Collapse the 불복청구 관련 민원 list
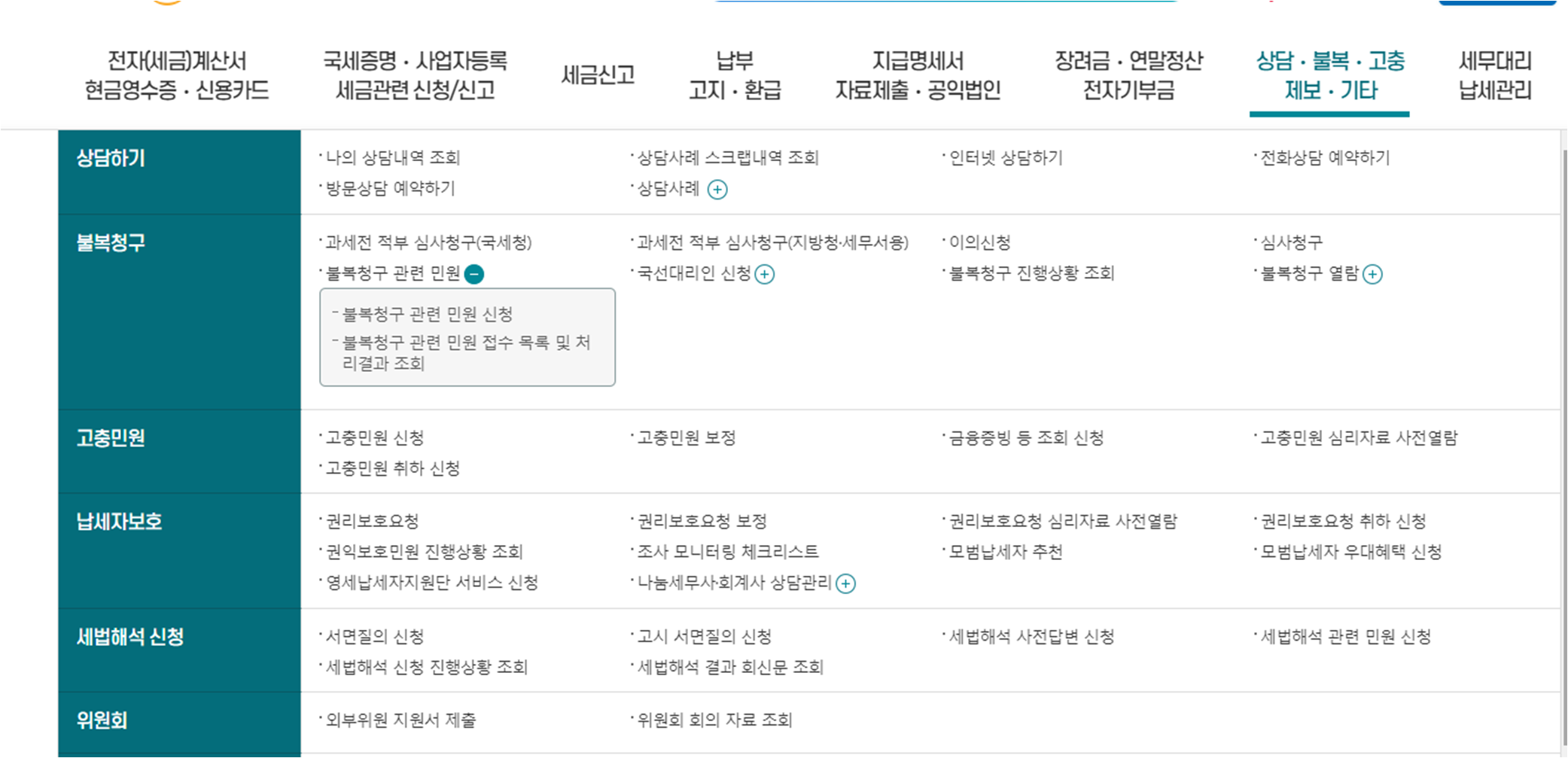The height and width of the screenshot is (758, 1568). click(x=473, y=273)
